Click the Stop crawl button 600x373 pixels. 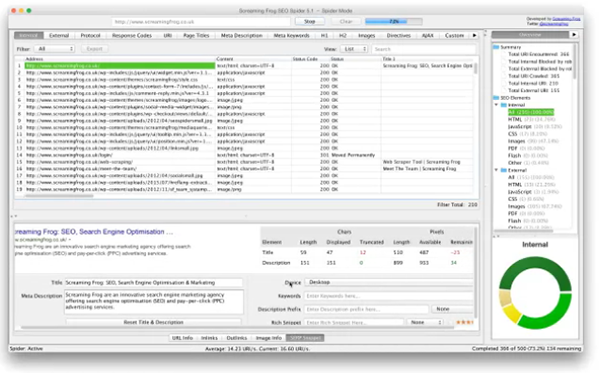point(310,21)
